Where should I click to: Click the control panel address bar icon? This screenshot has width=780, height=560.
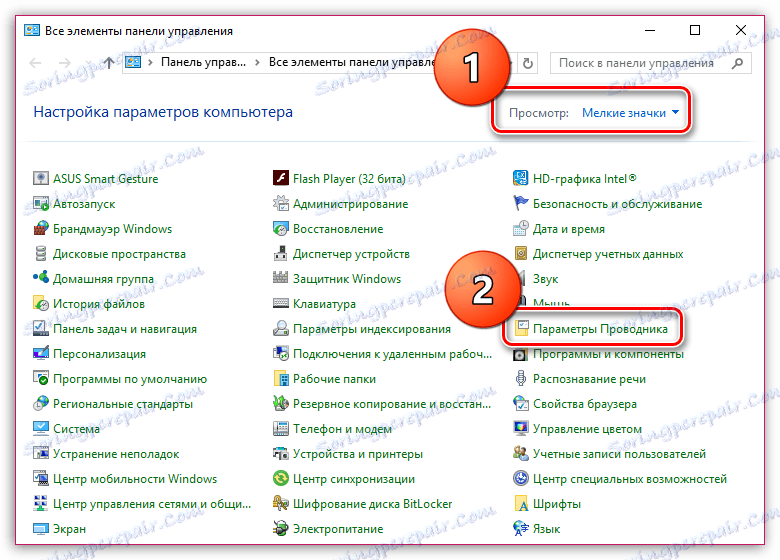(x=133, y=62)
